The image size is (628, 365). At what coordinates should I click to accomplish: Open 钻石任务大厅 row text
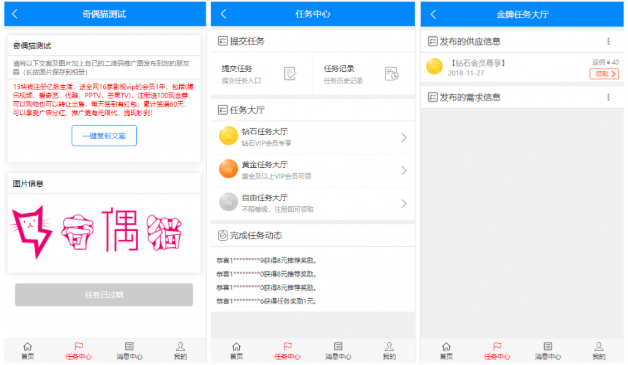tap(265, 132)
